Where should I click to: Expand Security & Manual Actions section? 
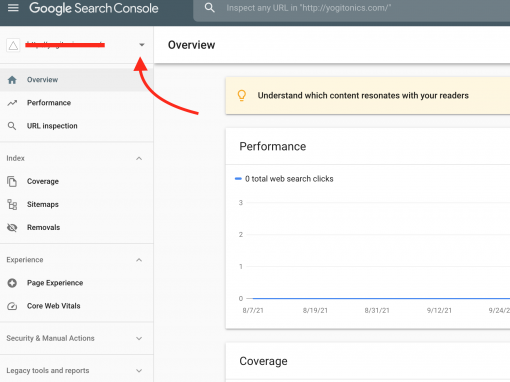(x=139, y=338)
